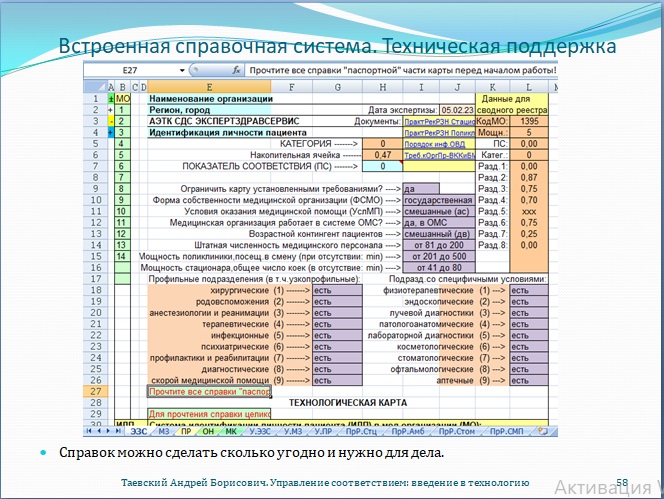Viewport: 664px width, 499px height.
Task: Open the ПрР.Амб sheet tab
Action: click(x=408, y=431)
